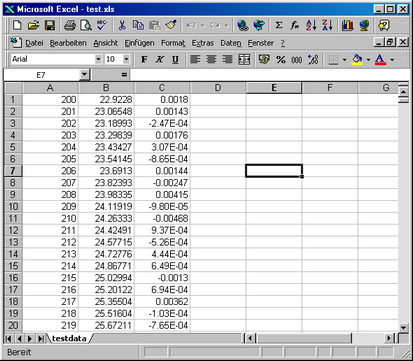The width and height of the screenshot is (413, 361).
Task: Open a file with the Open folder icon
Action: pyautogui.click(x=33, y=25)
